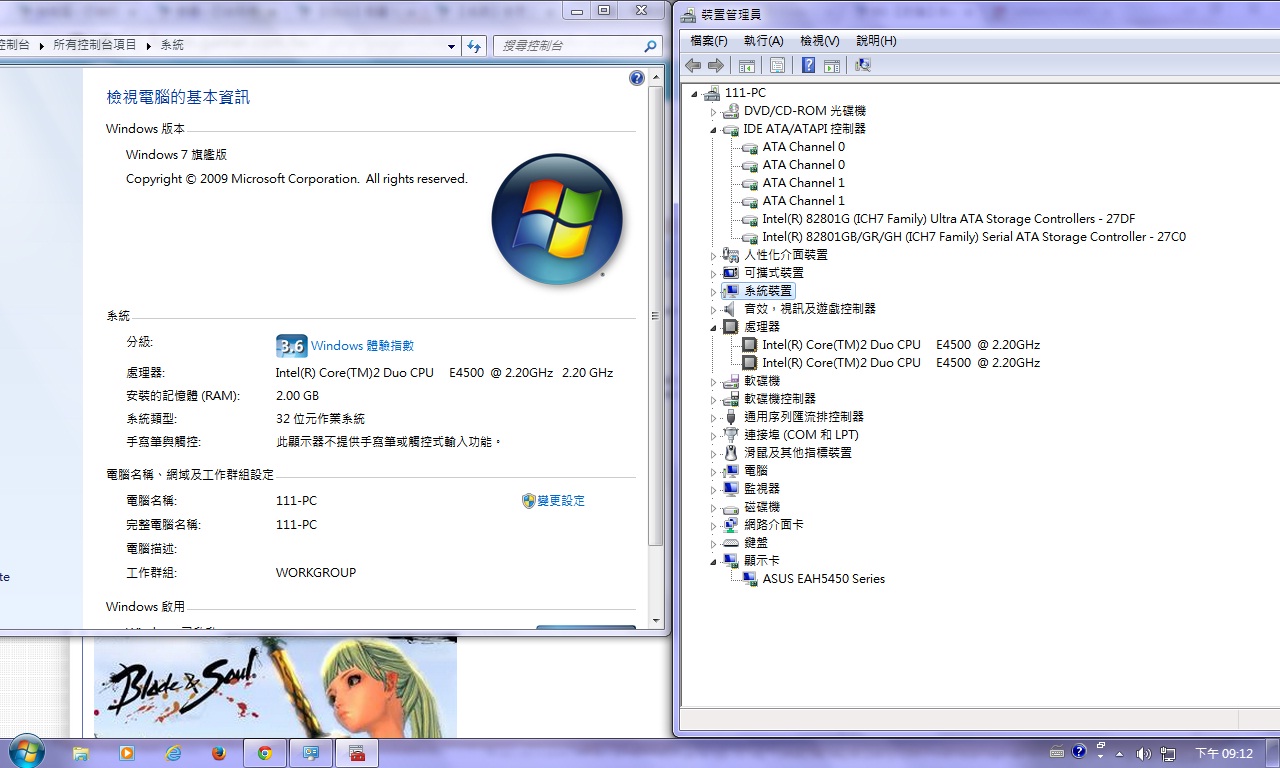Click the 所有控制台項目 breadcrumb

point(94,46)
